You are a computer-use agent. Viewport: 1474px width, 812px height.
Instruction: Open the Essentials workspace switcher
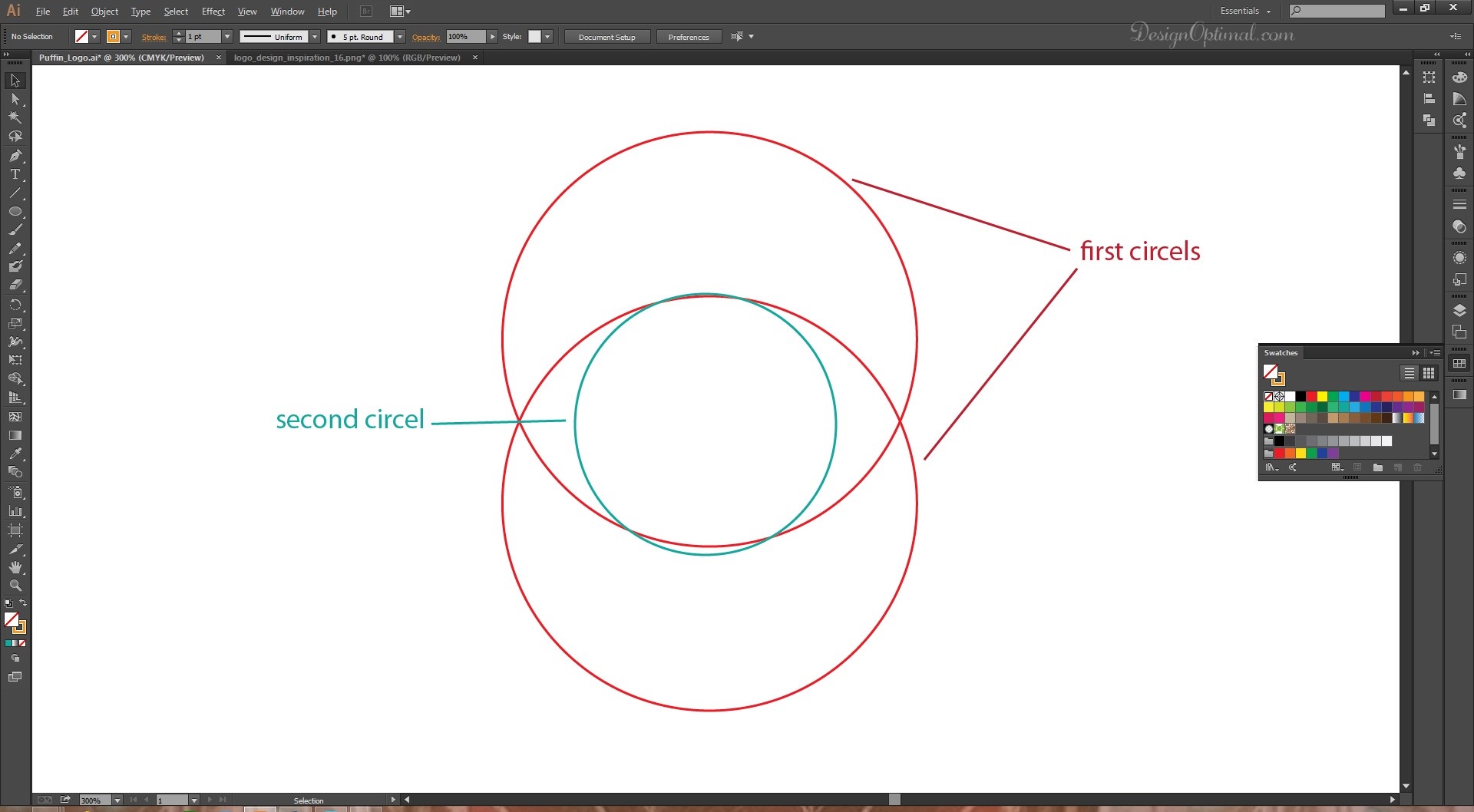pos(1245,11)
